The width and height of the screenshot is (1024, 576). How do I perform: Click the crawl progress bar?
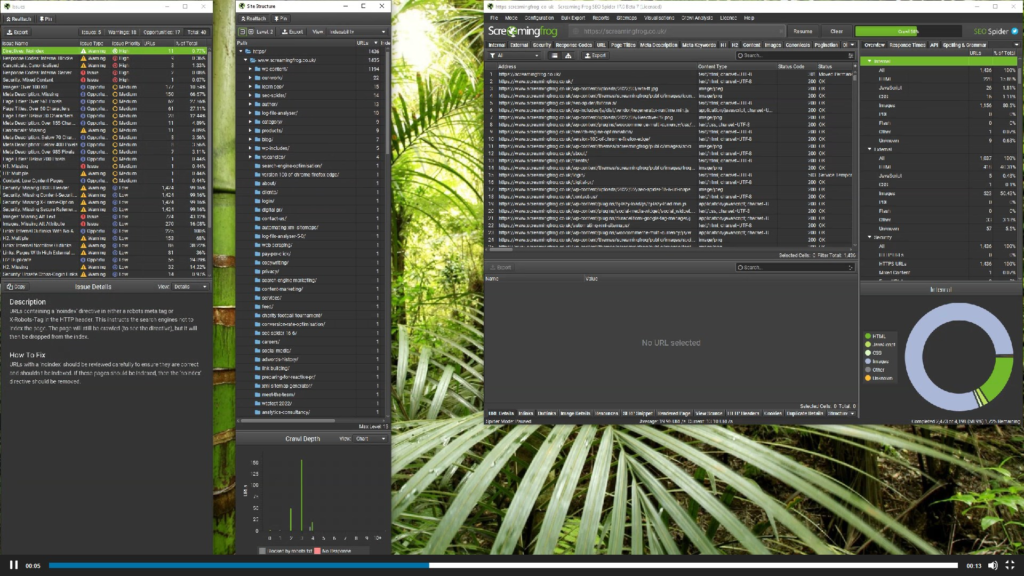point(908,31)
